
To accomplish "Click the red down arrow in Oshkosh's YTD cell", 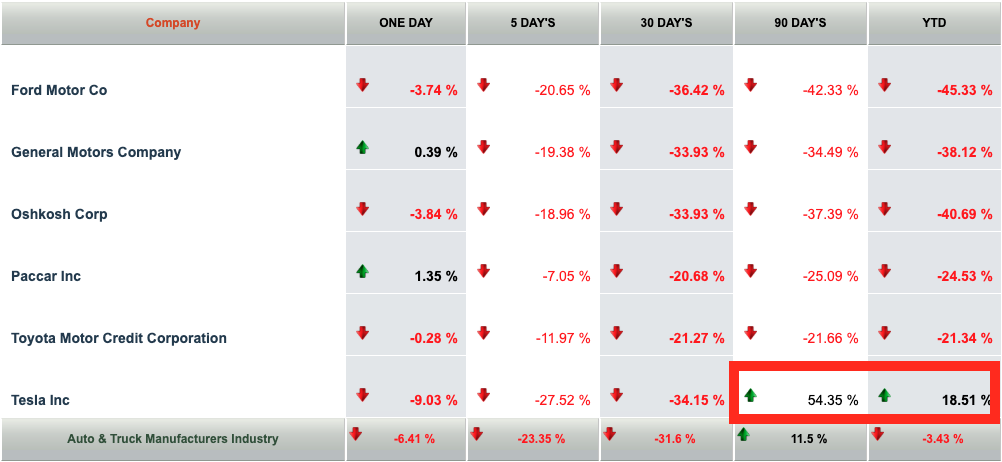I will pyautogui.click(x=884, y=209).
